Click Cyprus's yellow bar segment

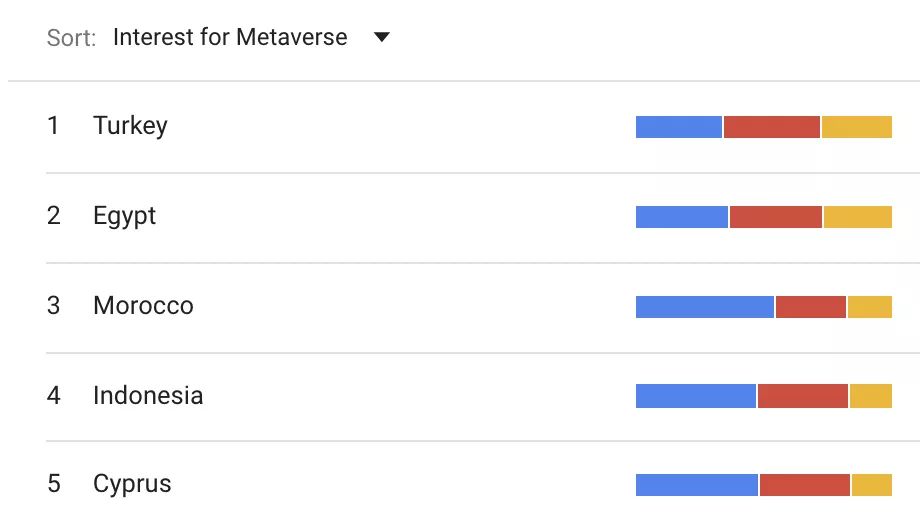point(872,485)
